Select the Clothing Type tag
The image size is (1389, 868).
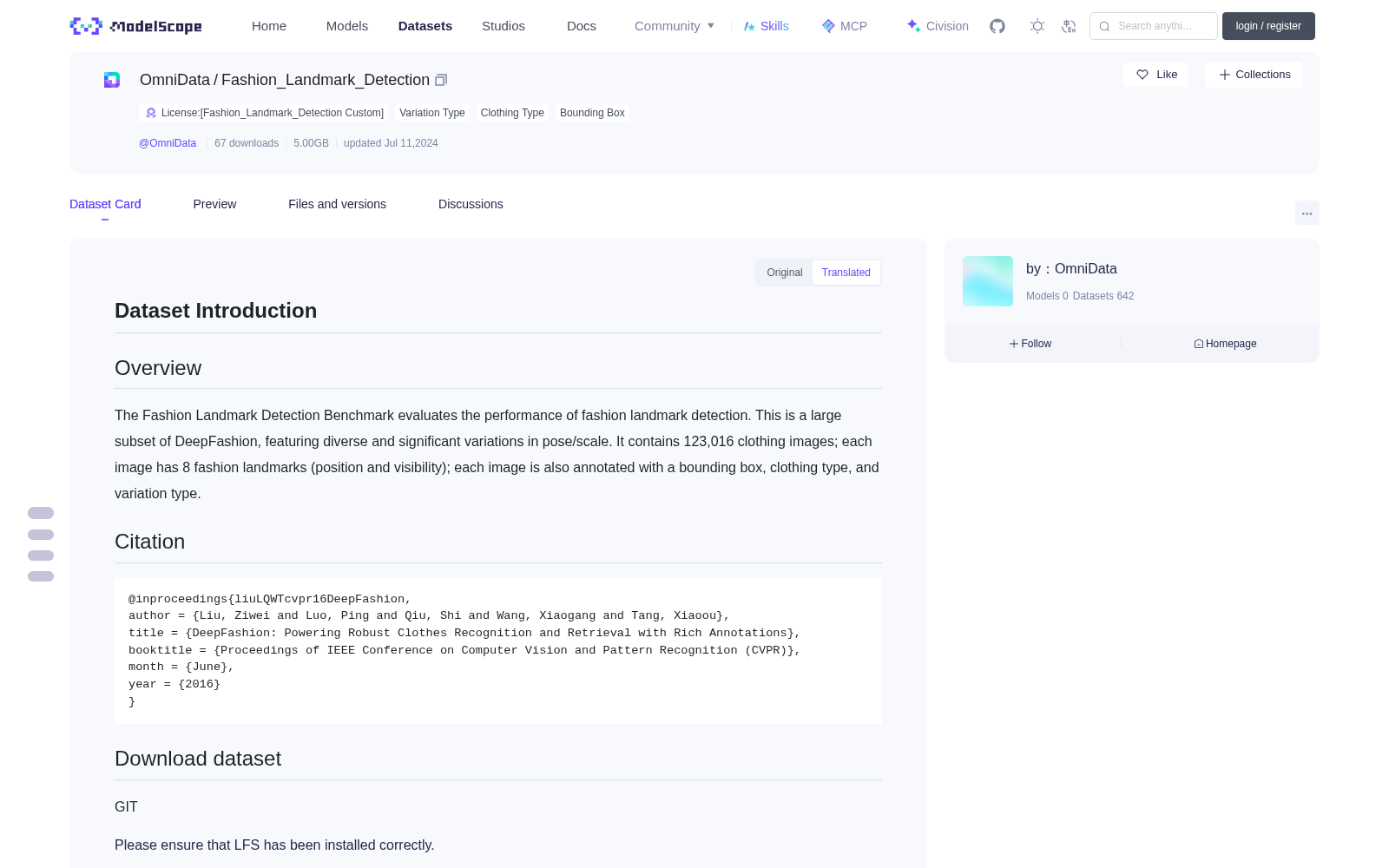(x=512, y=113)
